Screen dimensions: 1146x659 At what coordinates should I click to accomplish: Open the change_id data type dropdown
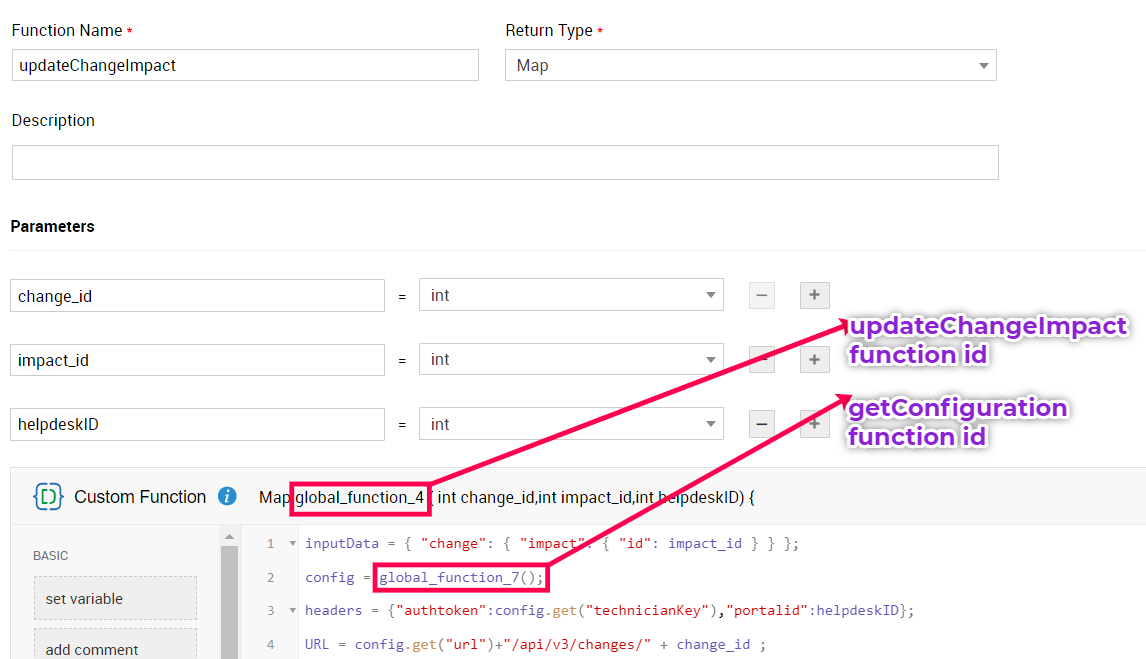pyautogui.click(x=571, y=295)
